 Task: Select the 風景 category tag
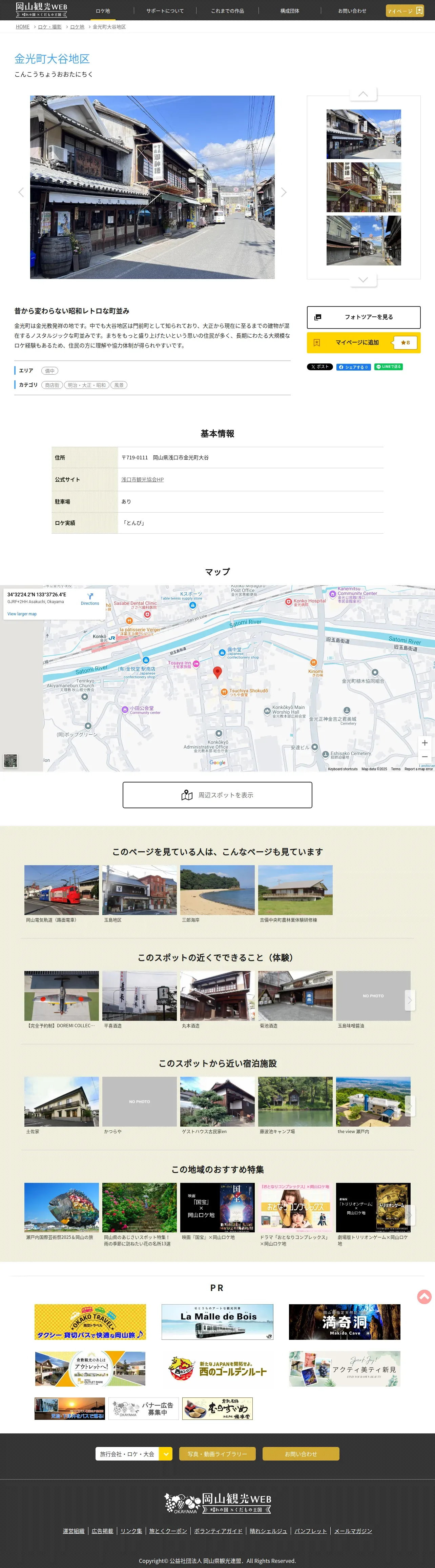click(119, 385)
